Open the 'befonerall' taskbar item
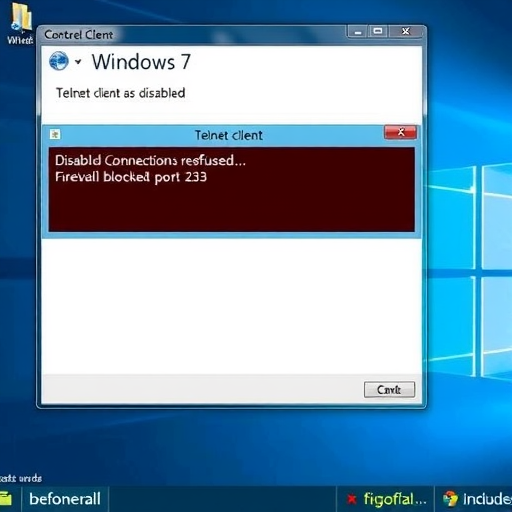Image resolution: width=512 pixels, height=512 pixels. coord(65,499)
